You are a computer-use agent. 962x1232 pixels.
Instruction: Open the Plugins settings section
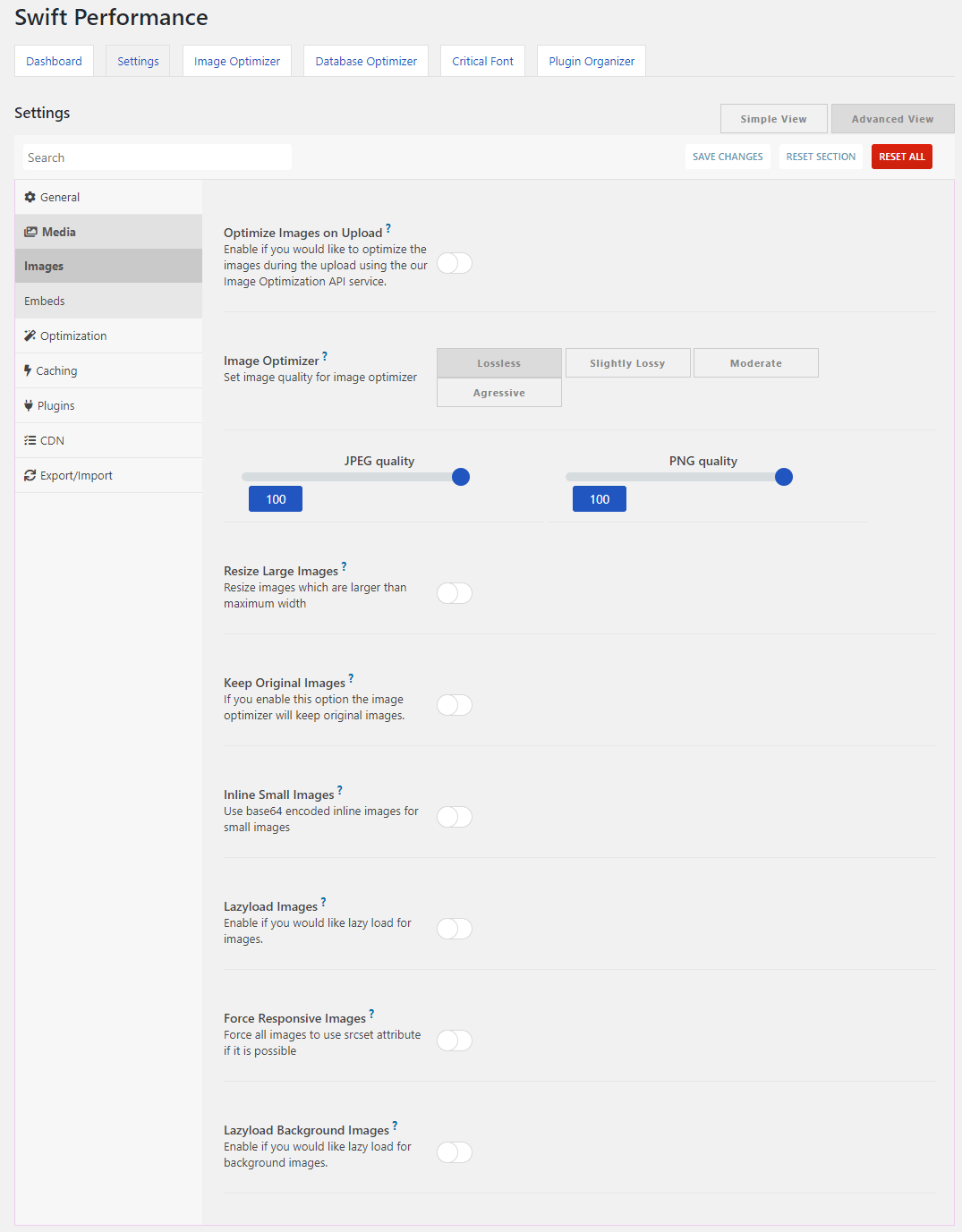108,405
